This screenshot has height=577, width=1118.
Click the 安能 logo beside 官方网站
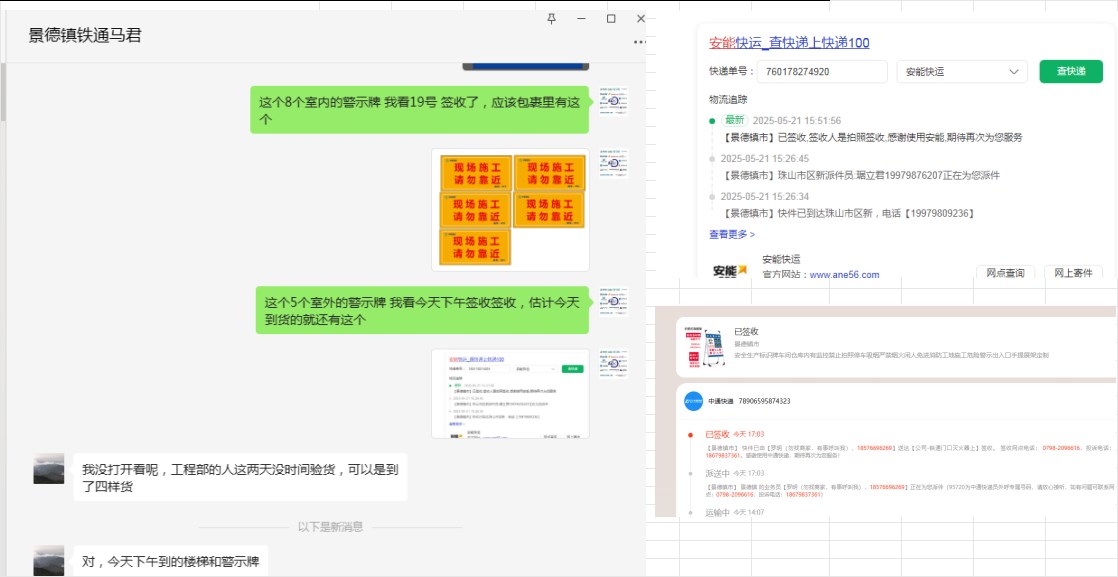[729, 270]
